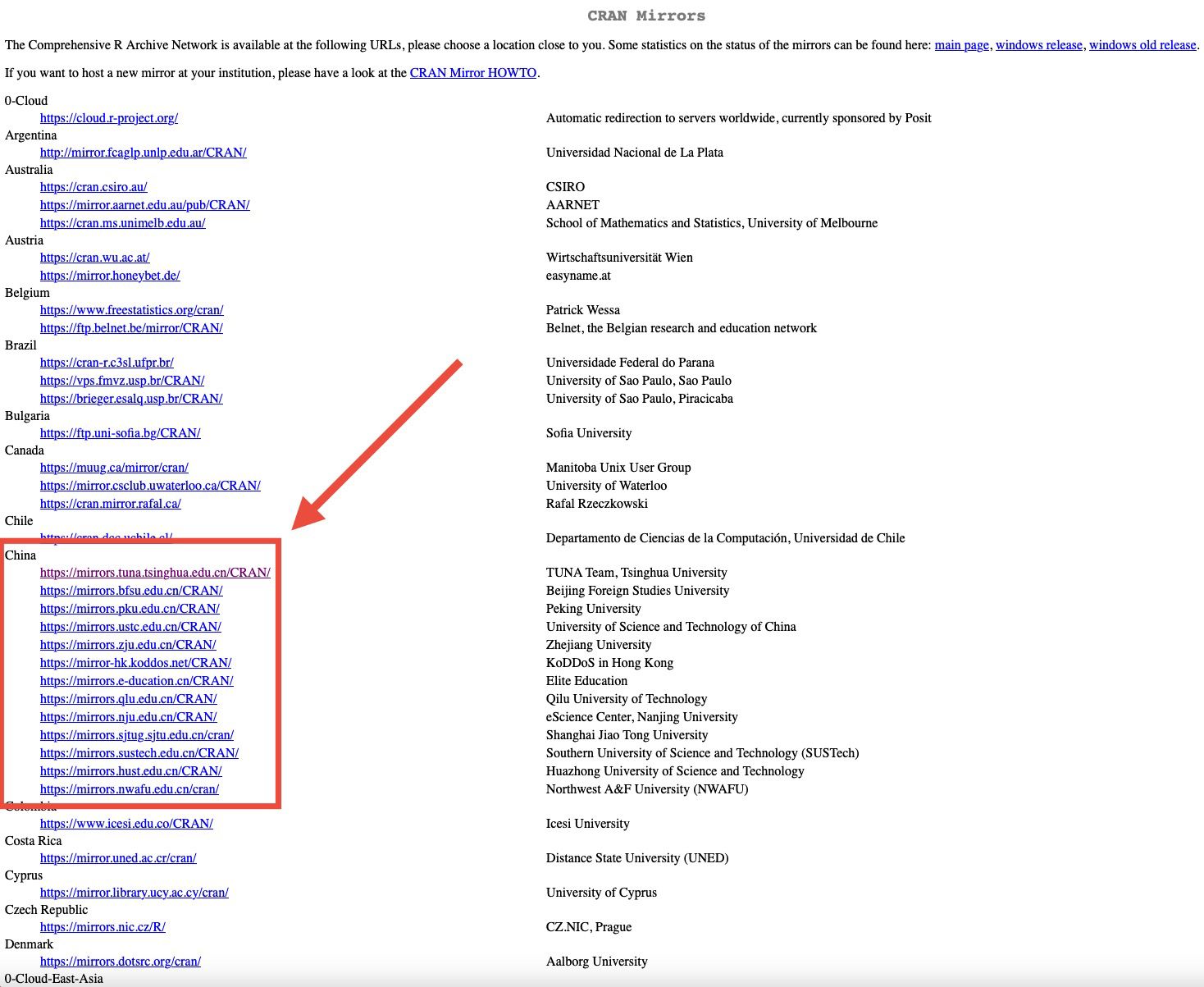Viewport: 1204px width, 987px height.
Task: Select the Wirtschaftsuniversität Wien text
Action: coord(619,258)
